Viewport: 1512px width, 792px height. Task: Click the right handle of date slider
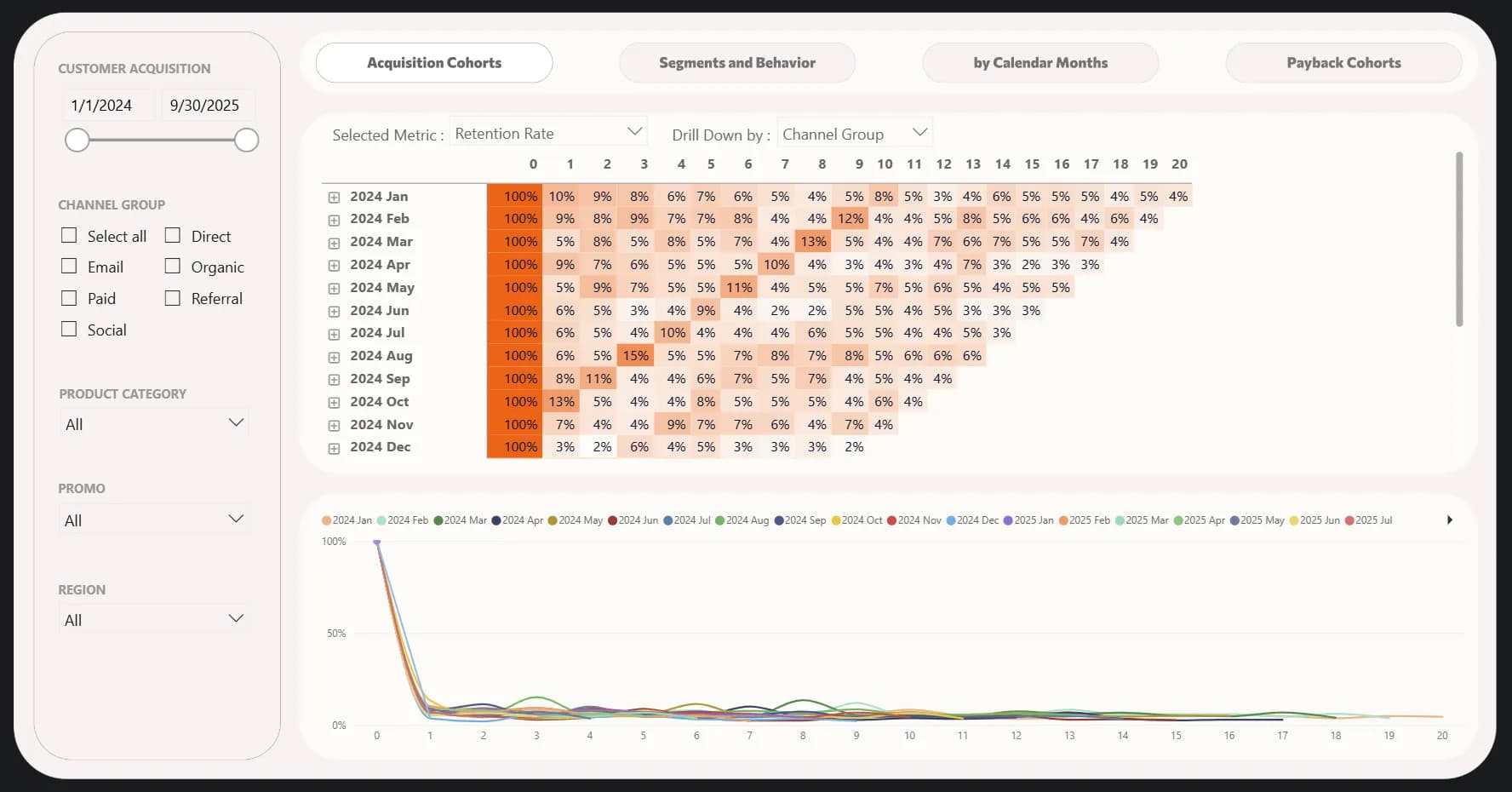pyautogui.click(x=247, y=141)
